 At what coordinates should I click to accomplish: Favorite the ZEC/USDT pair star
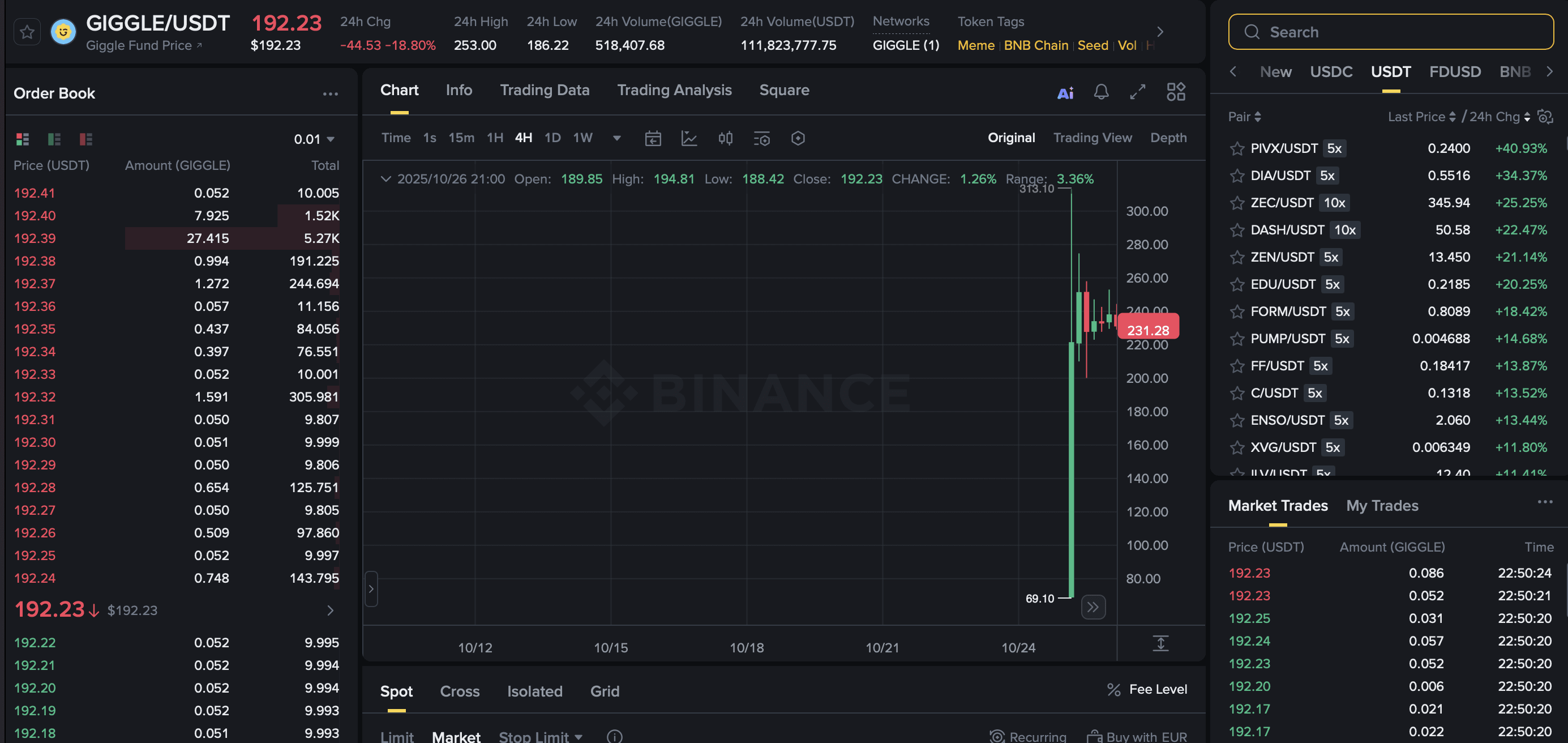tap(1236, 203)
